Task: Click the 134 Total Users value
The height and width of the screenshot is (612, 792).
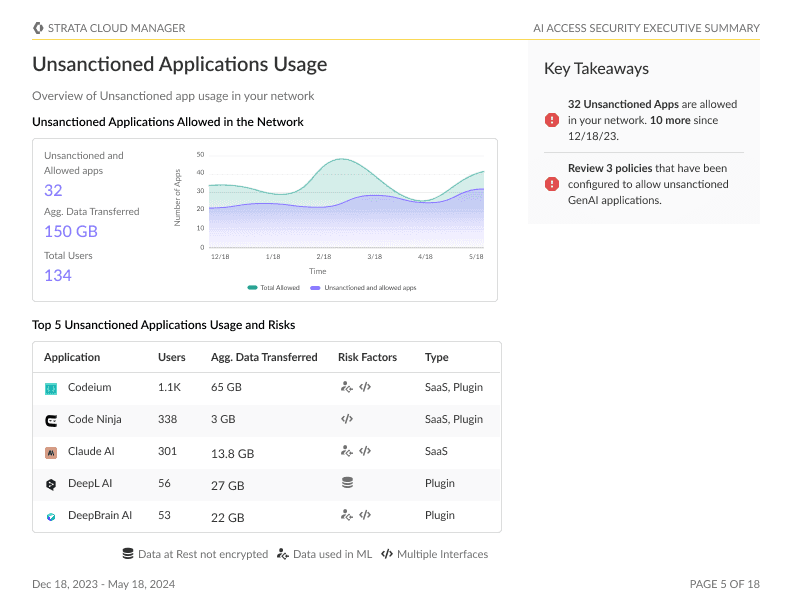Action: click(x=58, y=275)
